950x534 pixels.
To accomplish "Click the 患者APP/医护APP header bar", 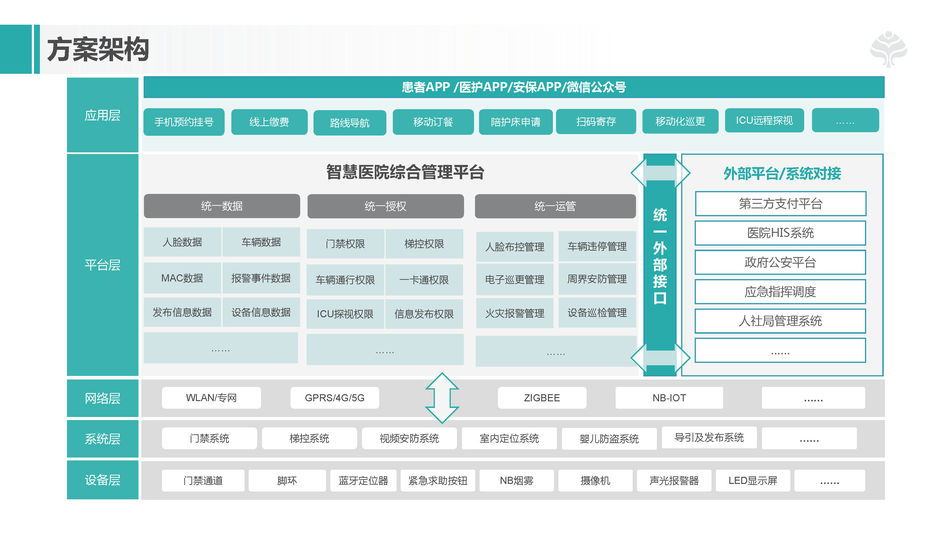I will pos(513,87).
